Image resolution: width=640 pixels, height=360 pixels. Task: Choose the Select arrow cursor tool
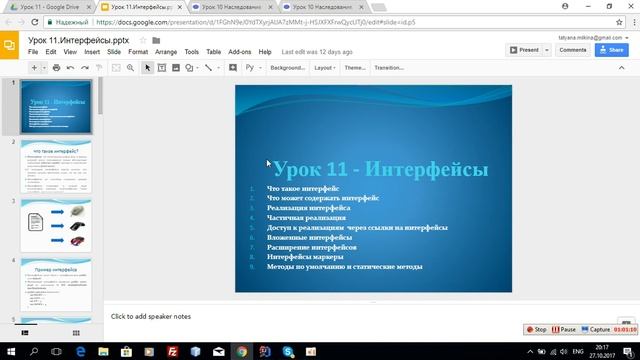coord(147,68)
